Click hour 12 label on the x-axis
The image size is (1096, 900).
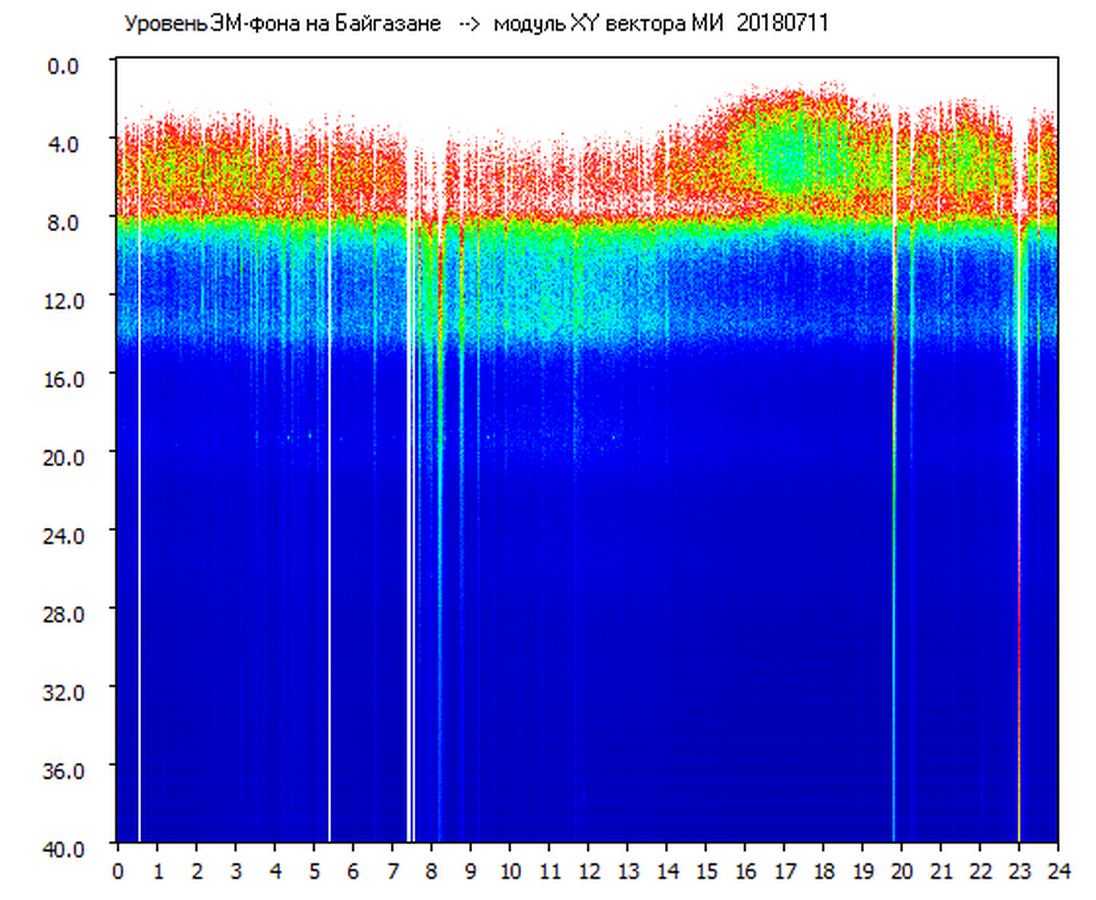[588, 871]
